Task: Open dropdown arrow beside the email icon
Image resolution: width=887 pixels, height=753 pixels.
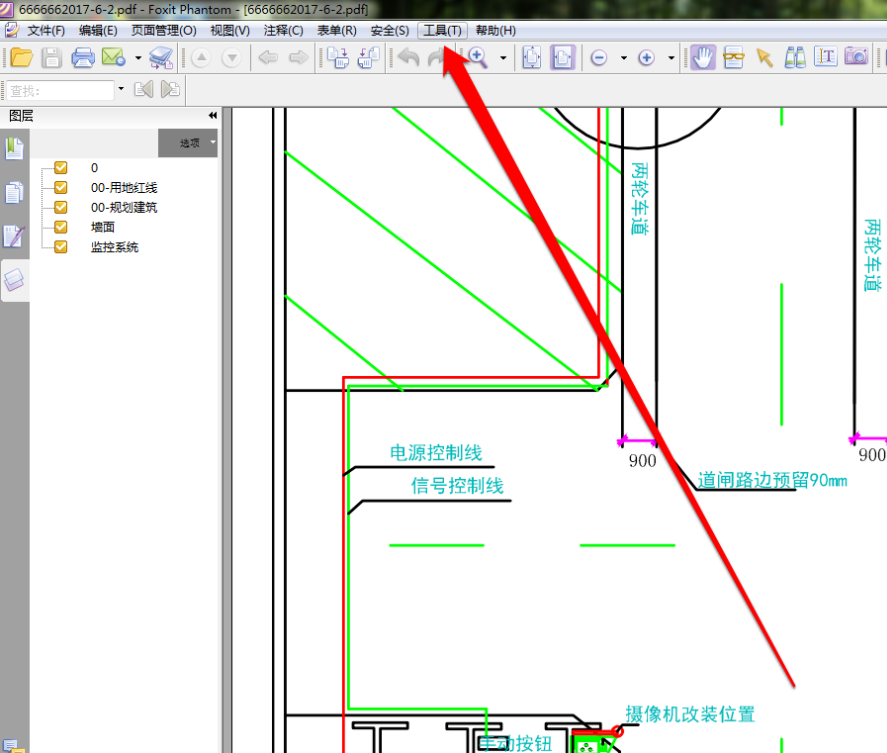Action: [138, 58]
